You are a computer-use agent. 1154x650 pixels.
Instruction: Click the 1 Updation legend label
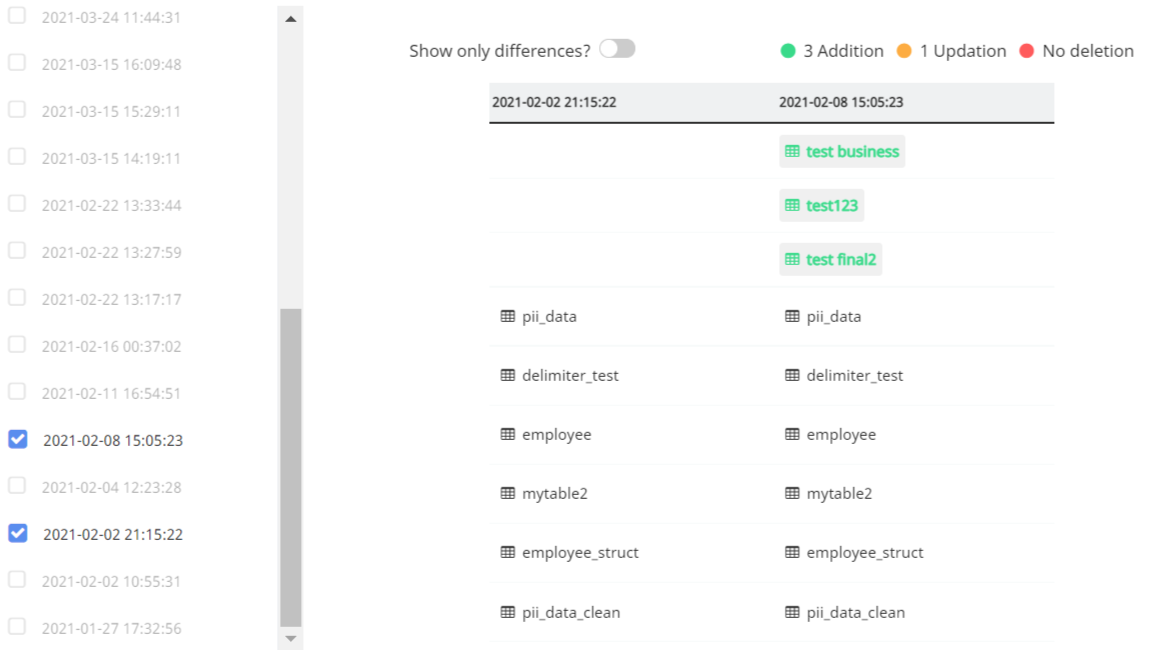pos(960,51)
